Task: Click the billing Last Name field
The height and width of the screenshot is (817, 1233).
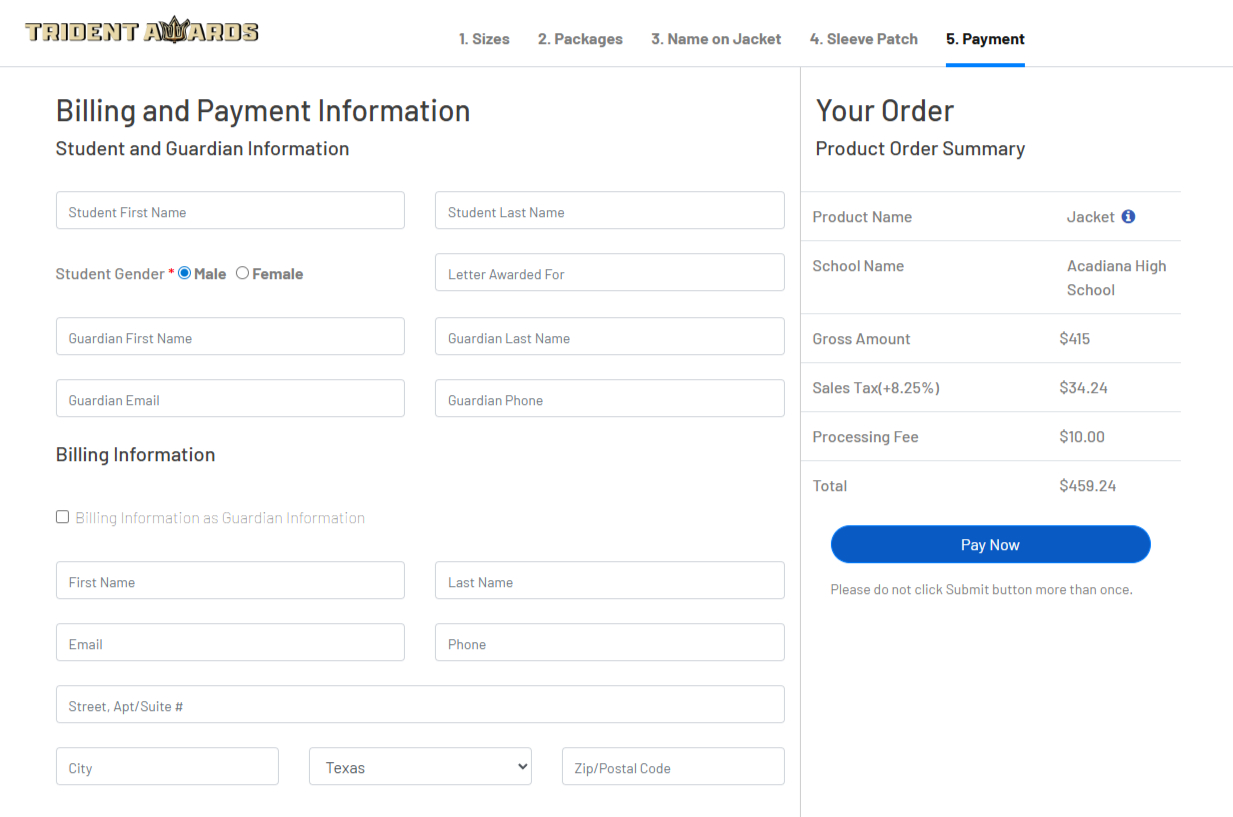Action: (x=610, y=581)
